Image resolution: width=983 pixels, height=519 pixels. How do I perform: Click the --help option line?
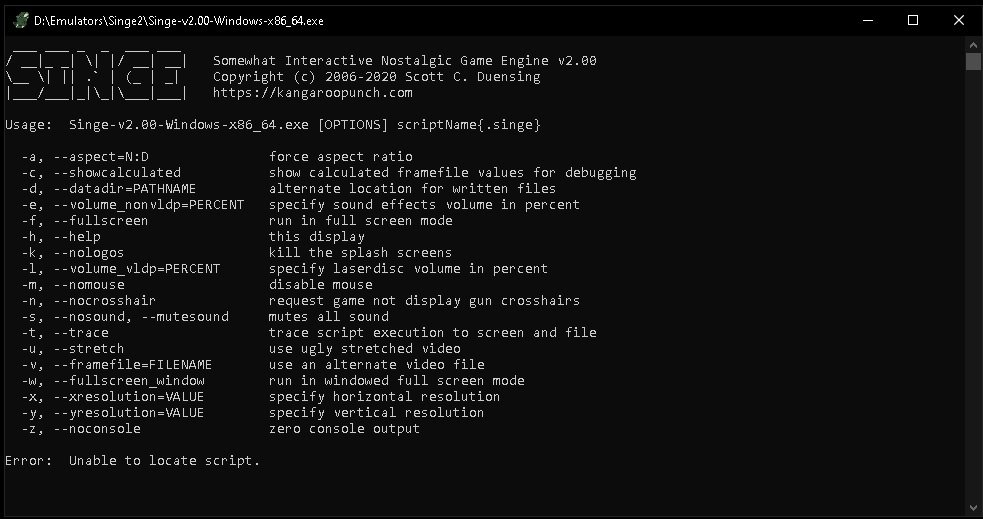[193, 237]
